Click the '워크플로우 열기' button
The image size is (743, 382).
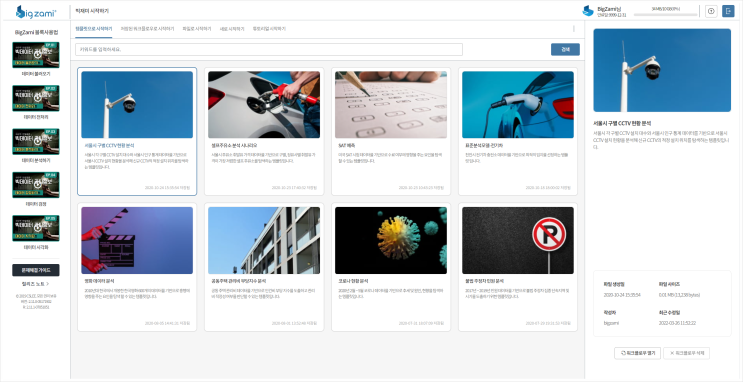tap(637, 353)
